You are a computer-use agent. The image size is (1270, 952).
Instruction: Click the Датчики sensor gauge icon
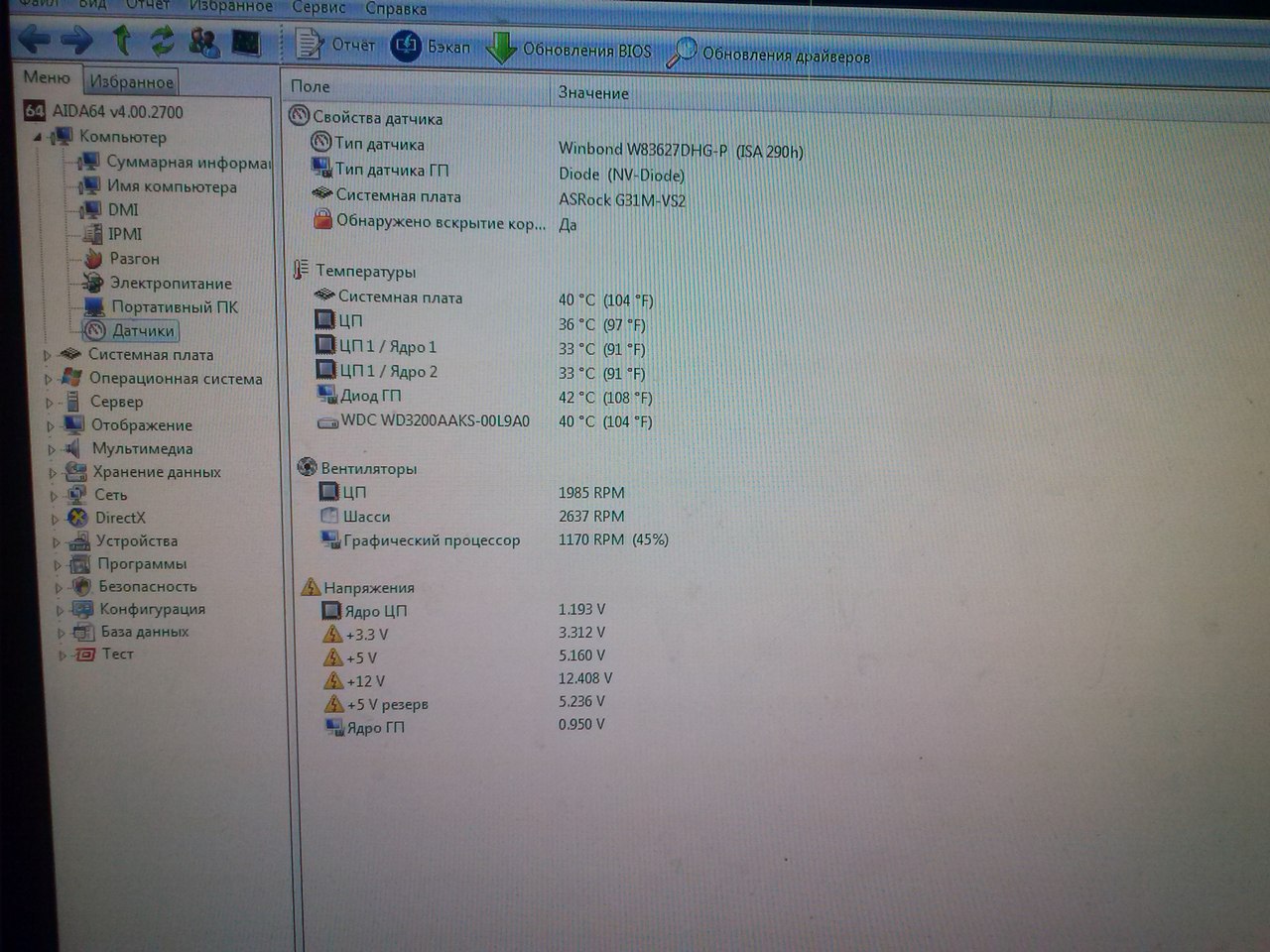click(x=95, y=330)
